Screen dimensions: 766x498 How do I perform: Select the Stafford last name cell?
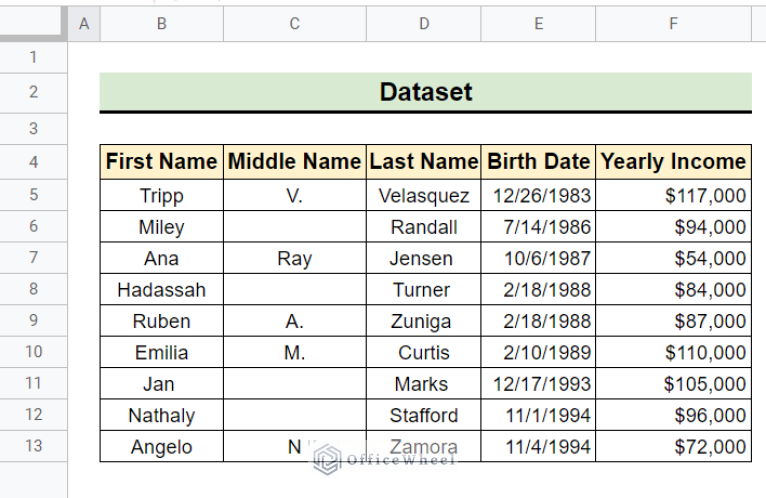[424, 415]
